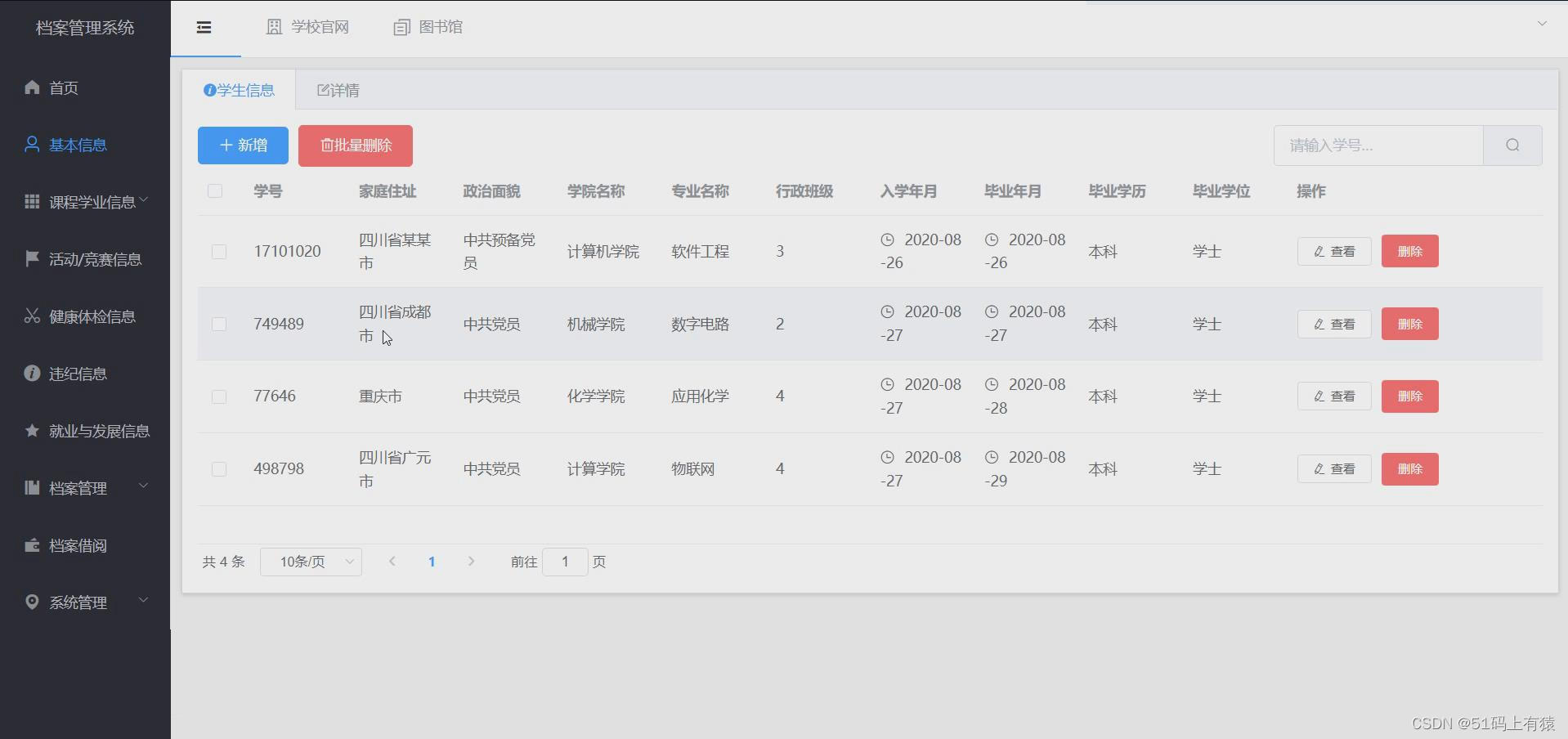Open the 10条/页 page size dropdown
The image size is (1568, 739).
pyautogui.click(x=311, y=562)
